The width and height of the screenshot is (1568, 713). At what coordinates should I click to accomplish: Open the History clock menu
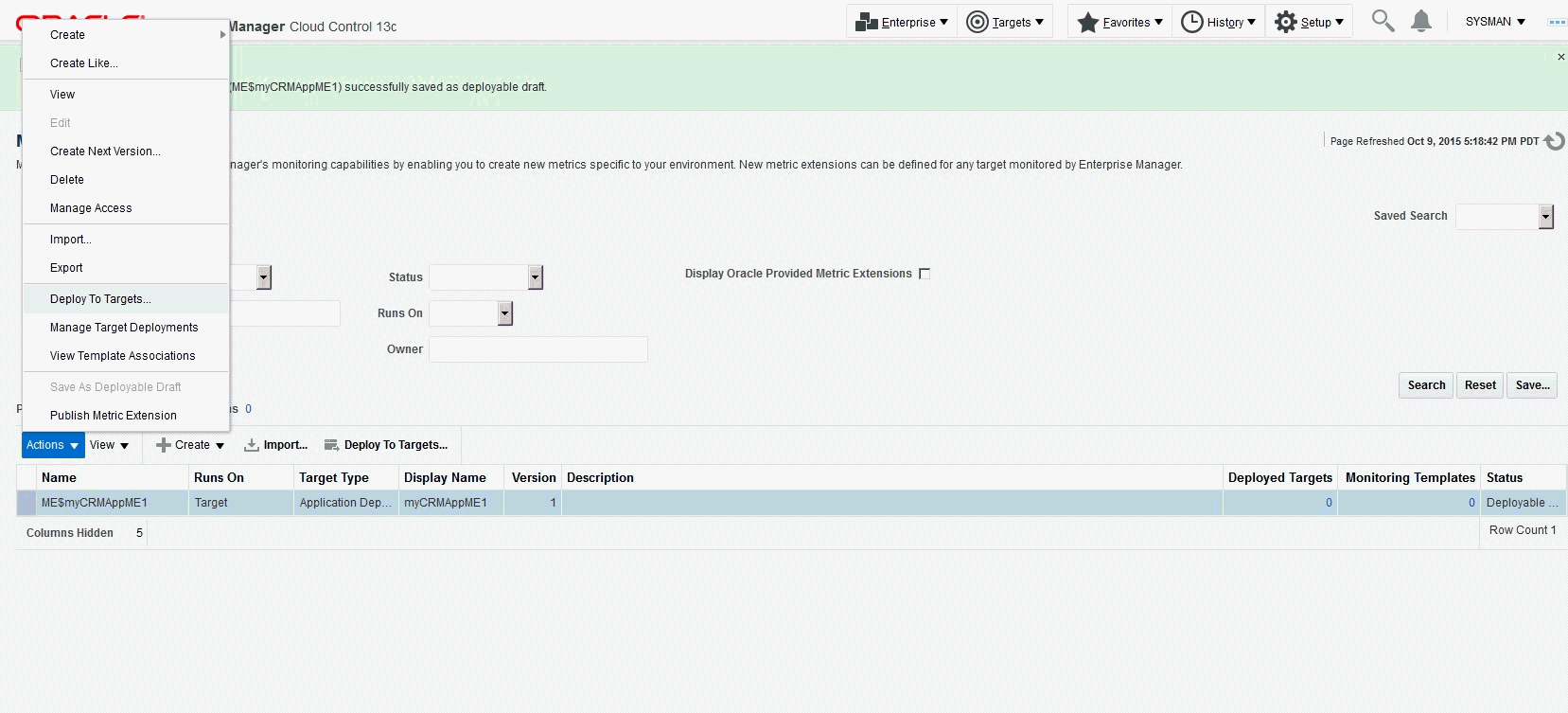coord(1219,22)
